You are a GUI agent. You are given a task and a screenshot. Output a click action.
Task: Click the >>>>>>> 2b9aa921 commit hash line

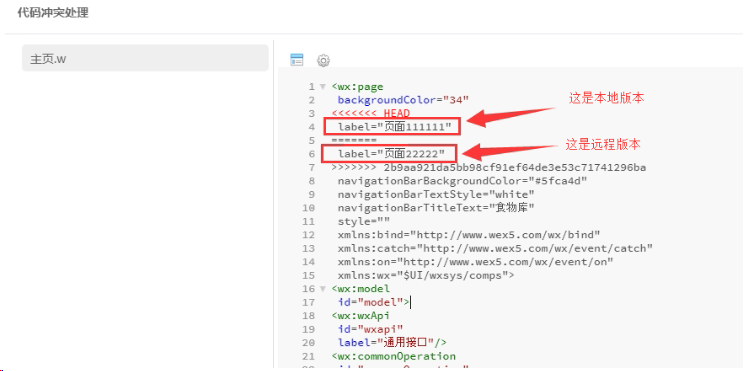(488, 167)
